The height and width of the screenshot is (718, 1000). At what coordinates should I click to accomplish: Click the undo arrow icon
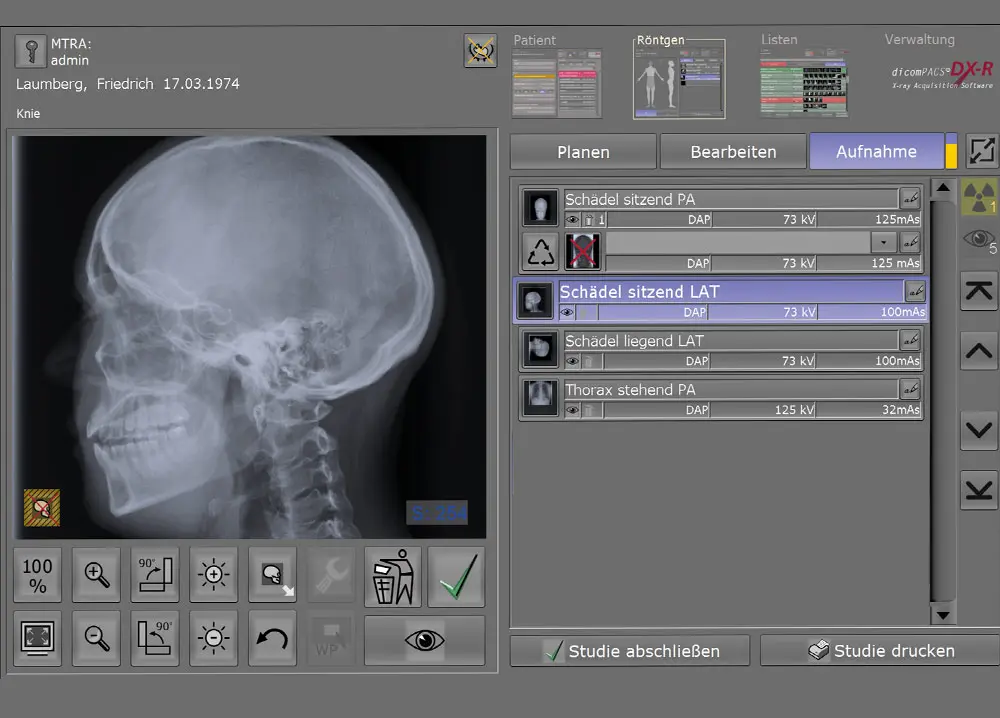(x=272, y=639)
